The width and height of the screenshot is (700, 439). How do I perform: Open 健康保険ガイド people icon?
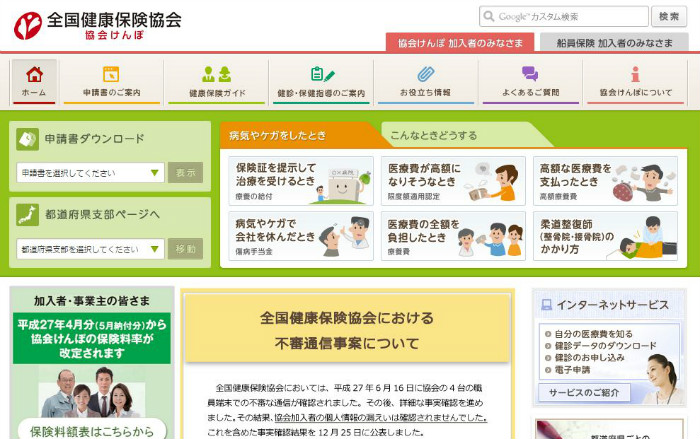pyautogui.click(x=217, y=74)
